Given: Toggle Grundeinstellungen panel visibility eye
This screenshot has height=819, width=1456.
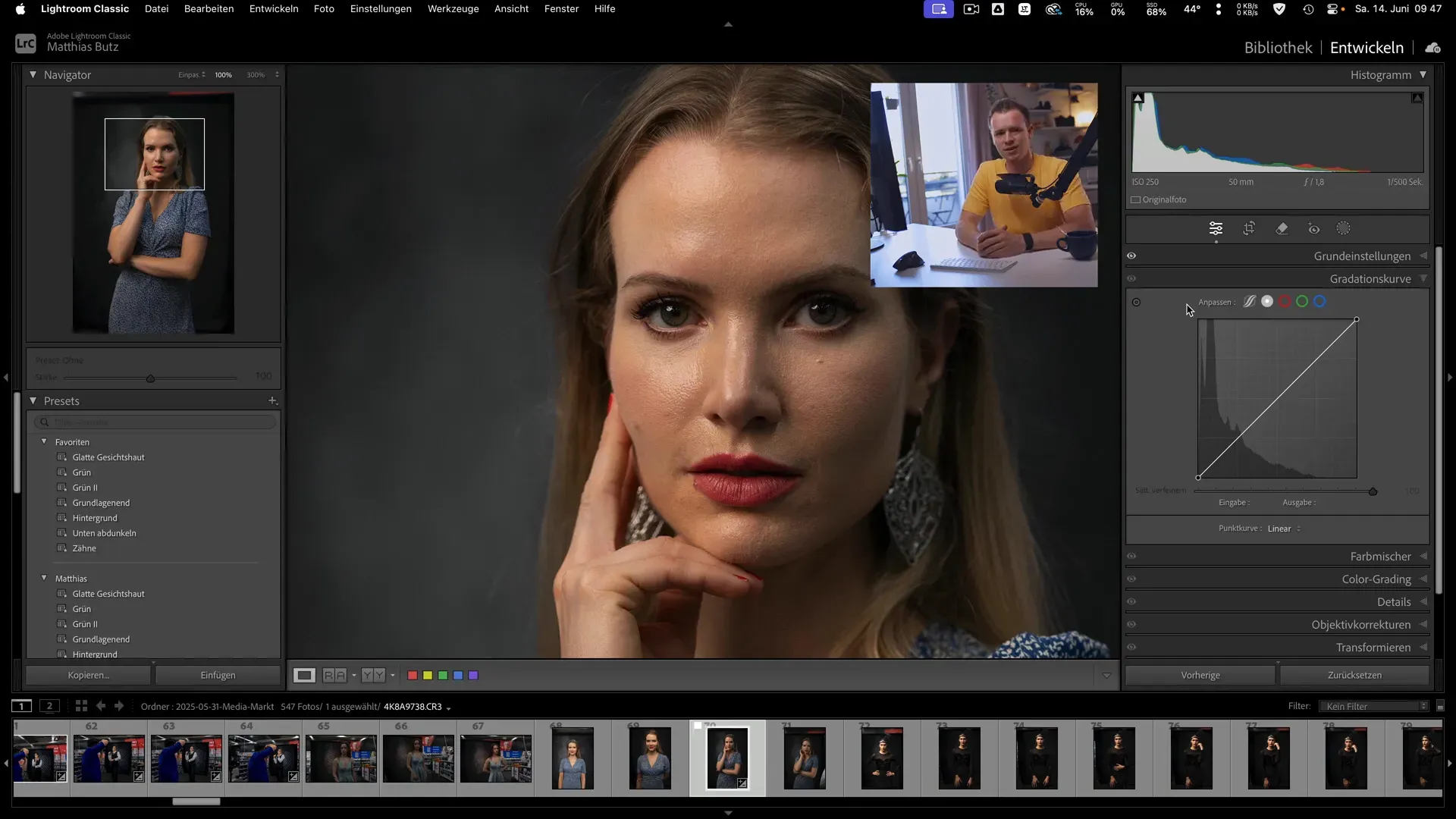Looking at the screenshot, I should [x=1131, y=256].
